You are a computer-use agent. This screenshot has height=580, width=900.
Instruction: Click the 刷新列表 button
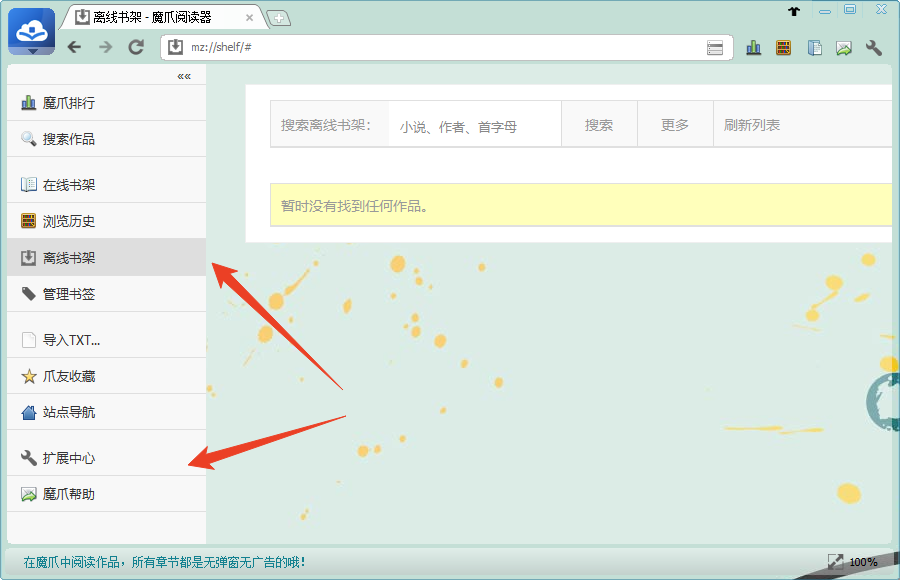[x=752, y=125]
